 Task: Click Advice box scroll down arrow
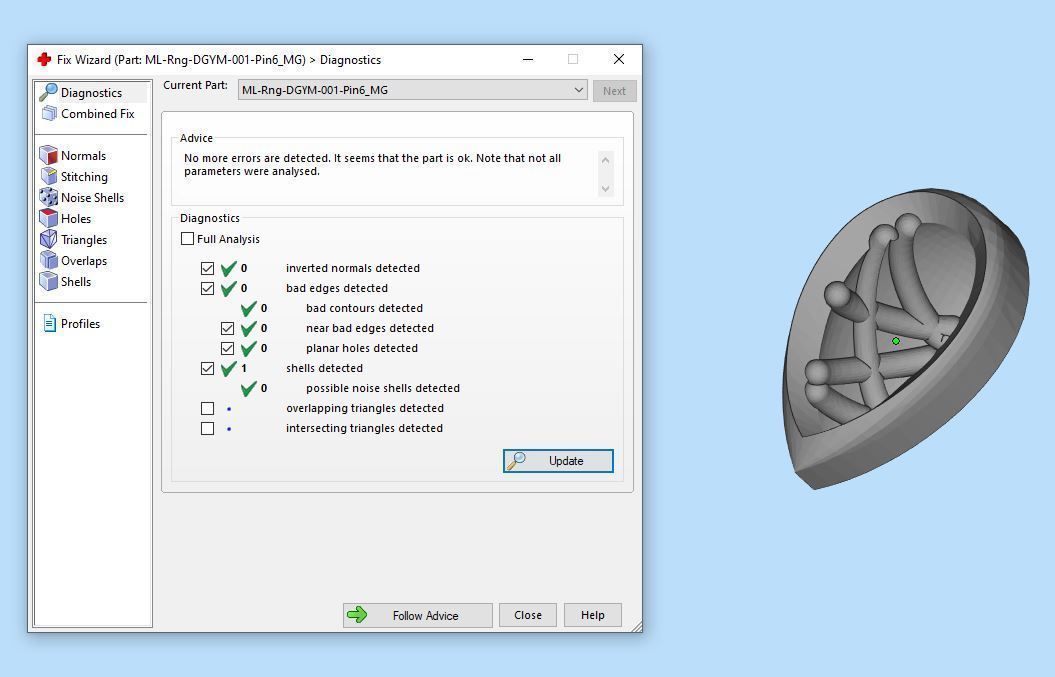click(606, 189)
